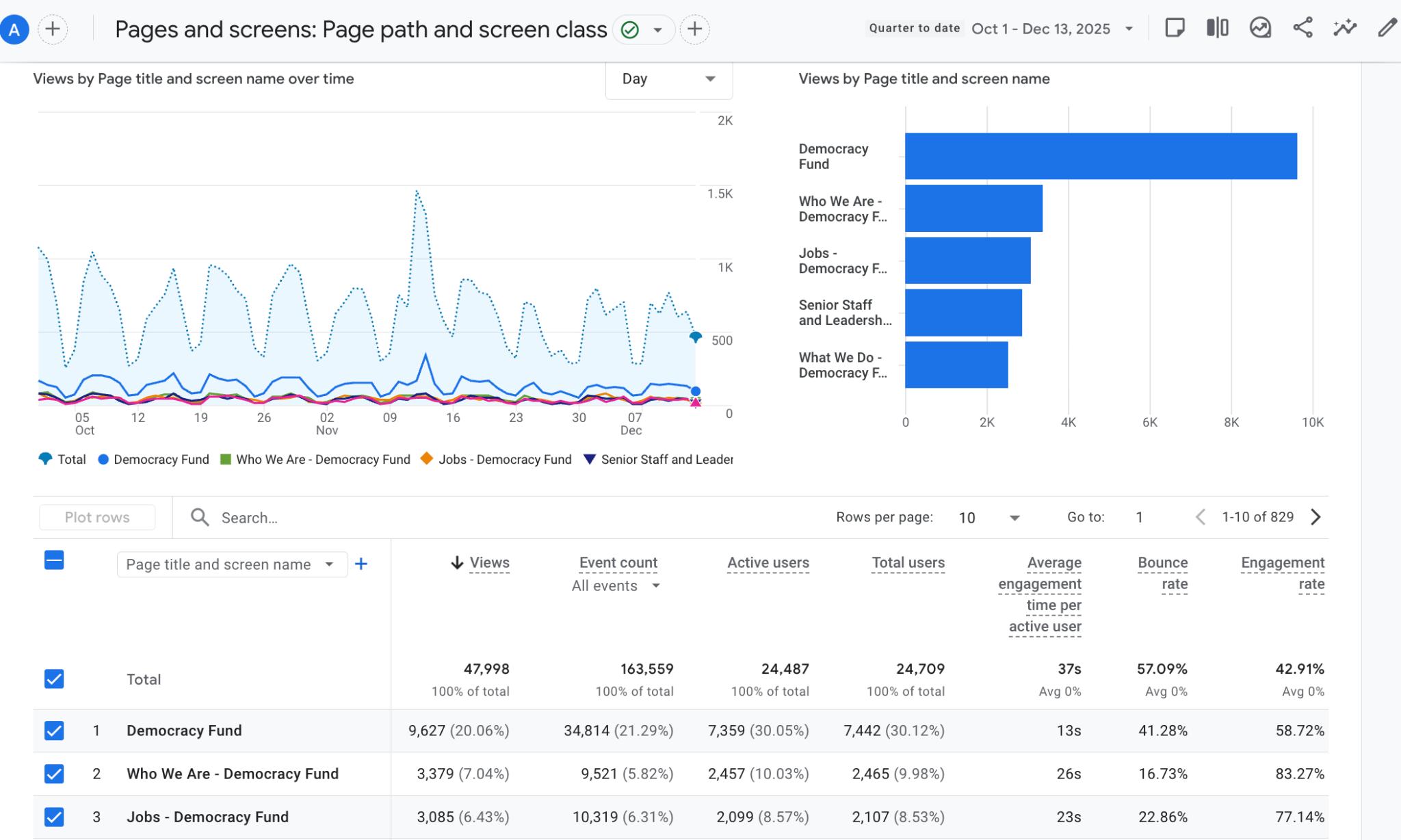1401x840 pixels.
Task: Open the Insights sparkline icon
Action: coord(1345,28)
